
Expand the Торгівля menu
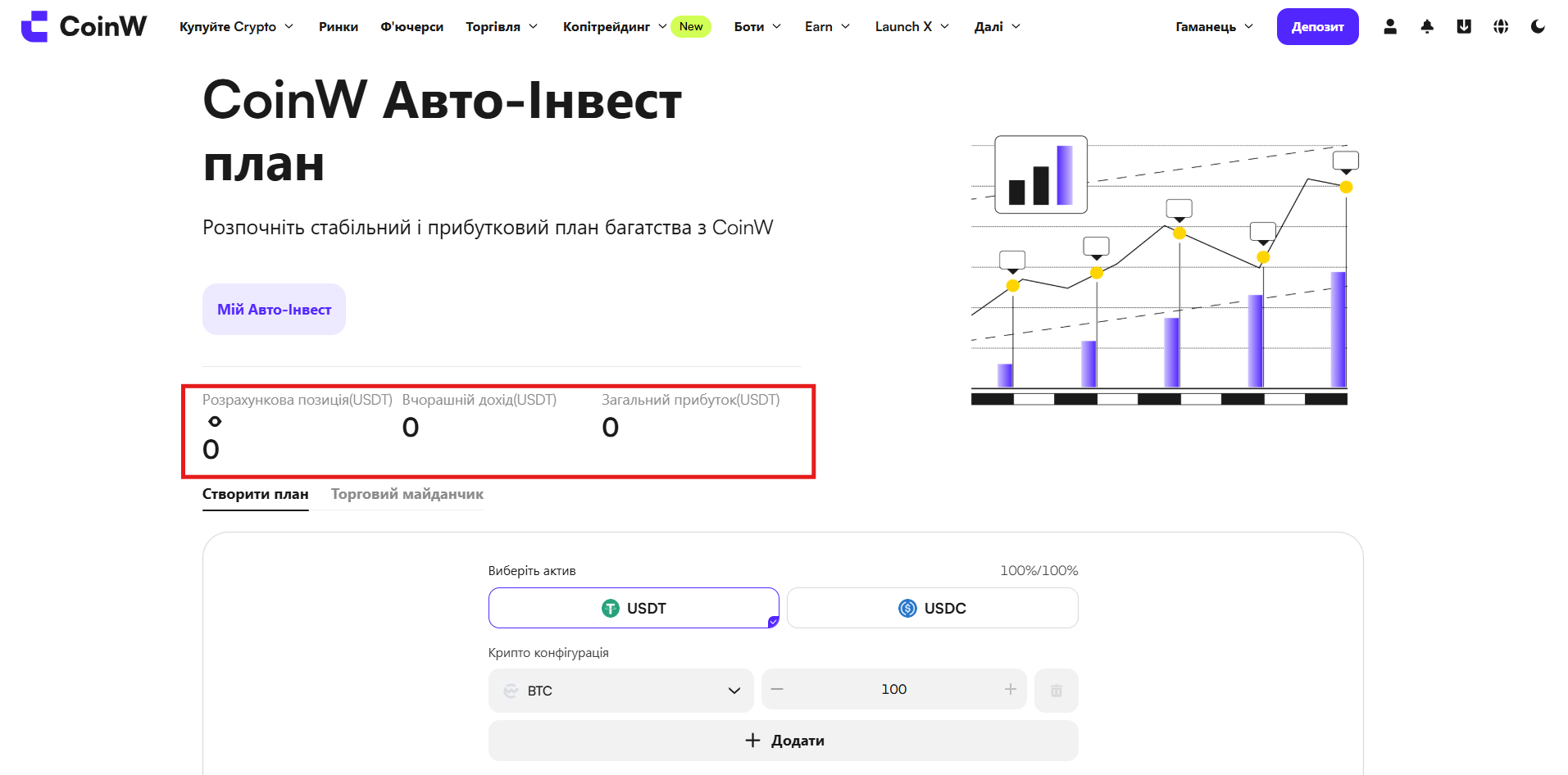(502, 26)
